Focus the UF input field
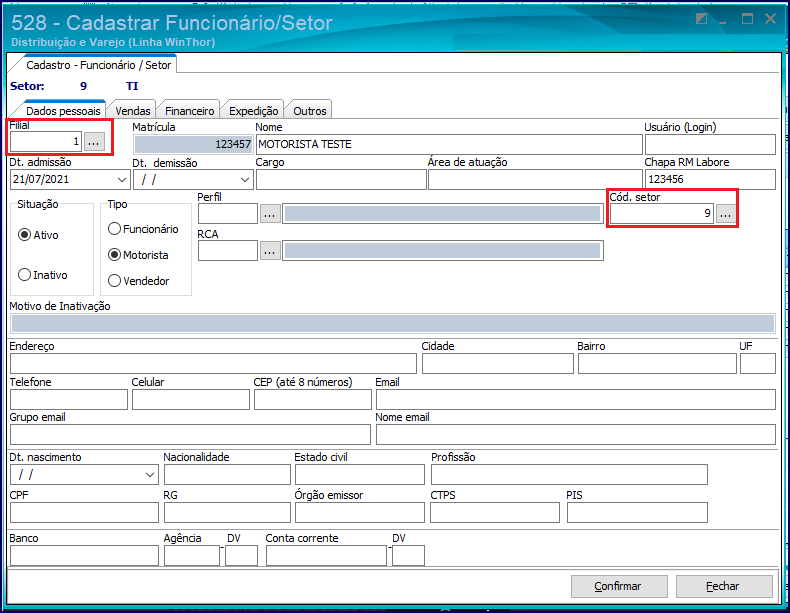The height and width of the screenshot is (613, 790). 757,364
